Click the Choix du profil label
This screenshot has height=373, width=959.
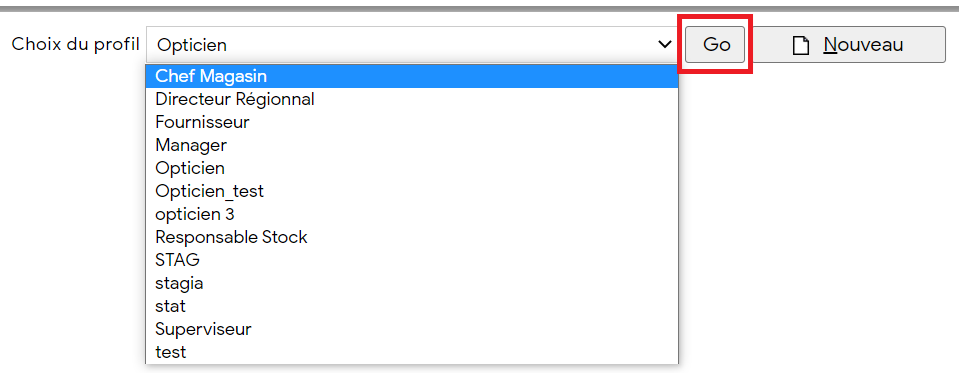coord(76,45)
